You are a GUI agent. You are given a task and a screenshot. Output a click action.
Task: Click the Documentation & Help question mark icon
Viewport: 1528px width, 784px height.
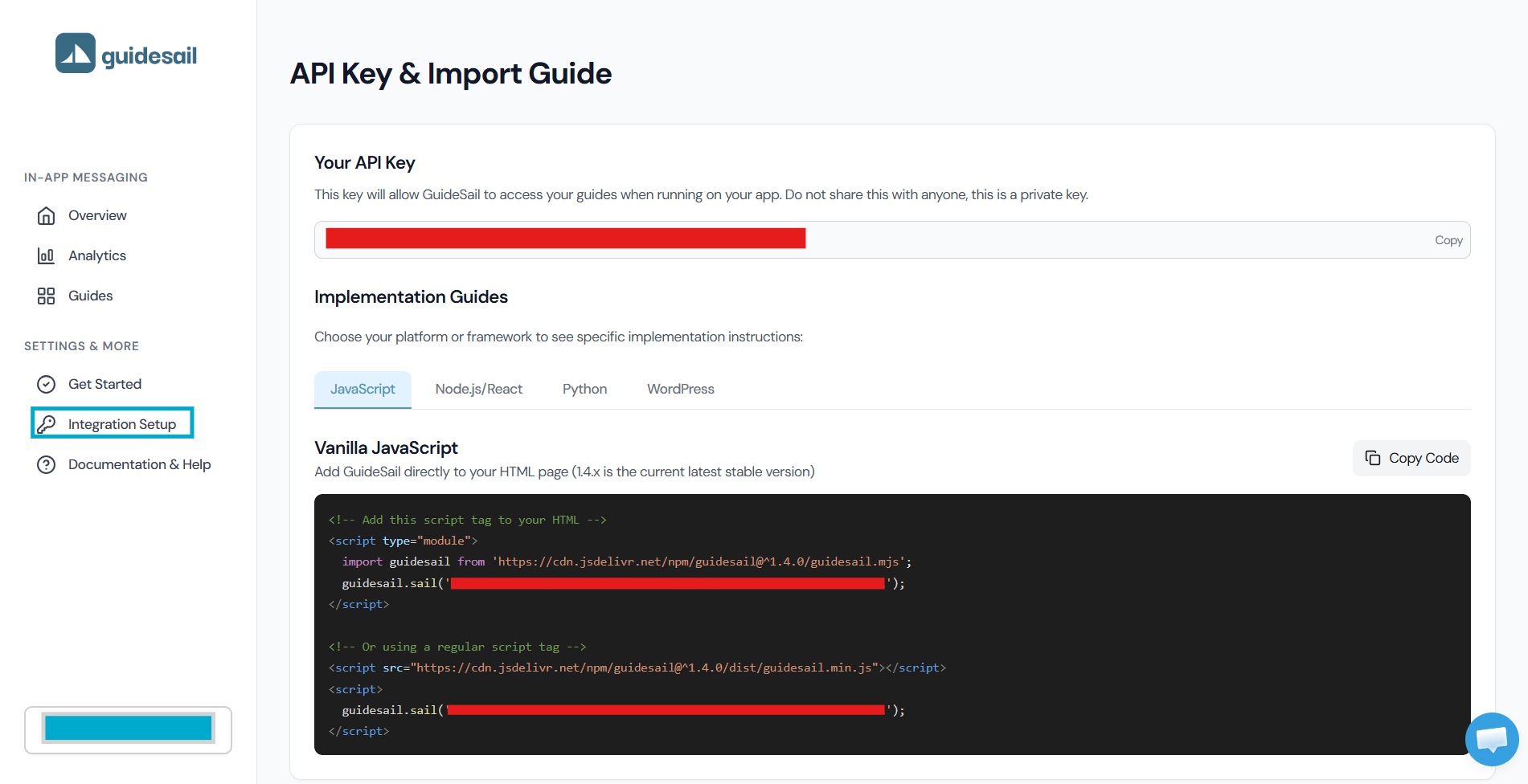pos(47,464)
